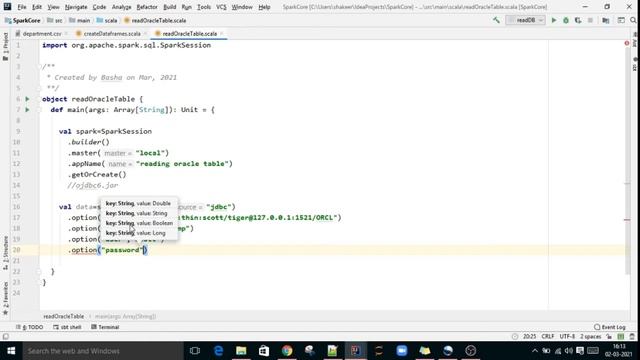Open Zoom from the taskbar

[x=402, y=351]
